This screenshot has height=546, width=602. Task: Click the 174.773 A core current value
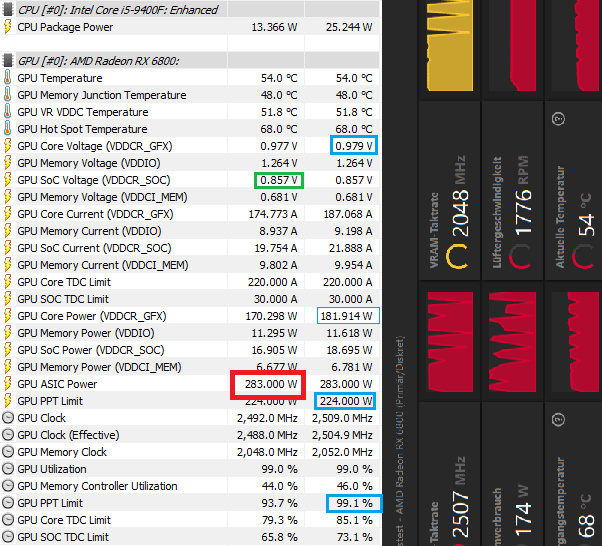point(273,214)
